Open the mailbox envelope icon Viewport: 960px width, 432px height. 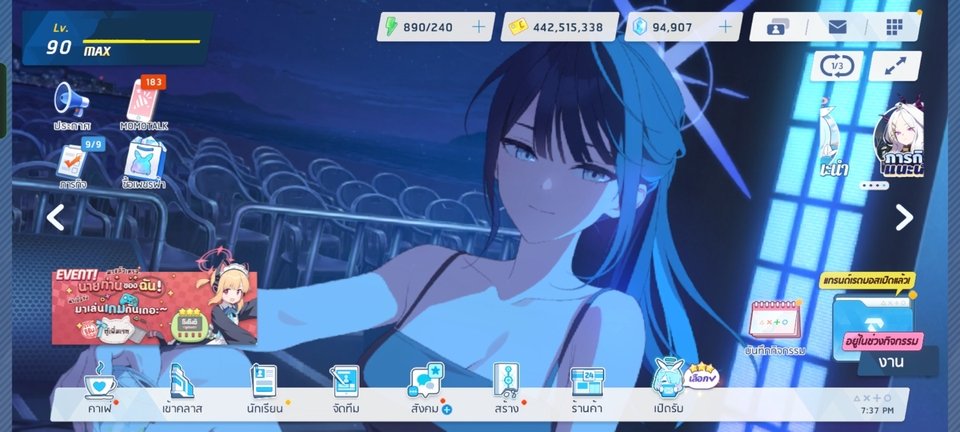tap(837, 27)
